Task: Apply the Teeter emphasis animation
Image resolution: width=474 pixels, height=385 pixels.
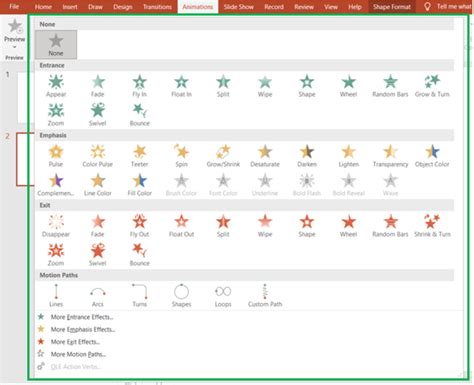Action: coord(140,156)
